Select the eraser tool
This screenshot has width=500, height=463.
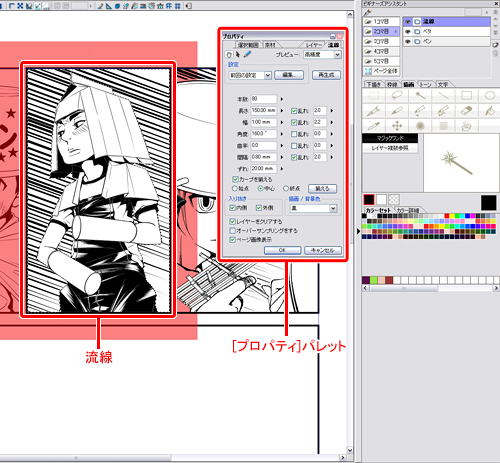[x=466, y=111]
